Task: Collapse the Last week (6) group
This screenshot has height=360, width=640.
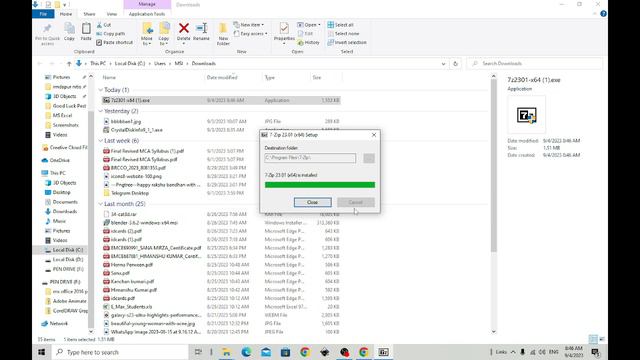Action: [101, 140]
